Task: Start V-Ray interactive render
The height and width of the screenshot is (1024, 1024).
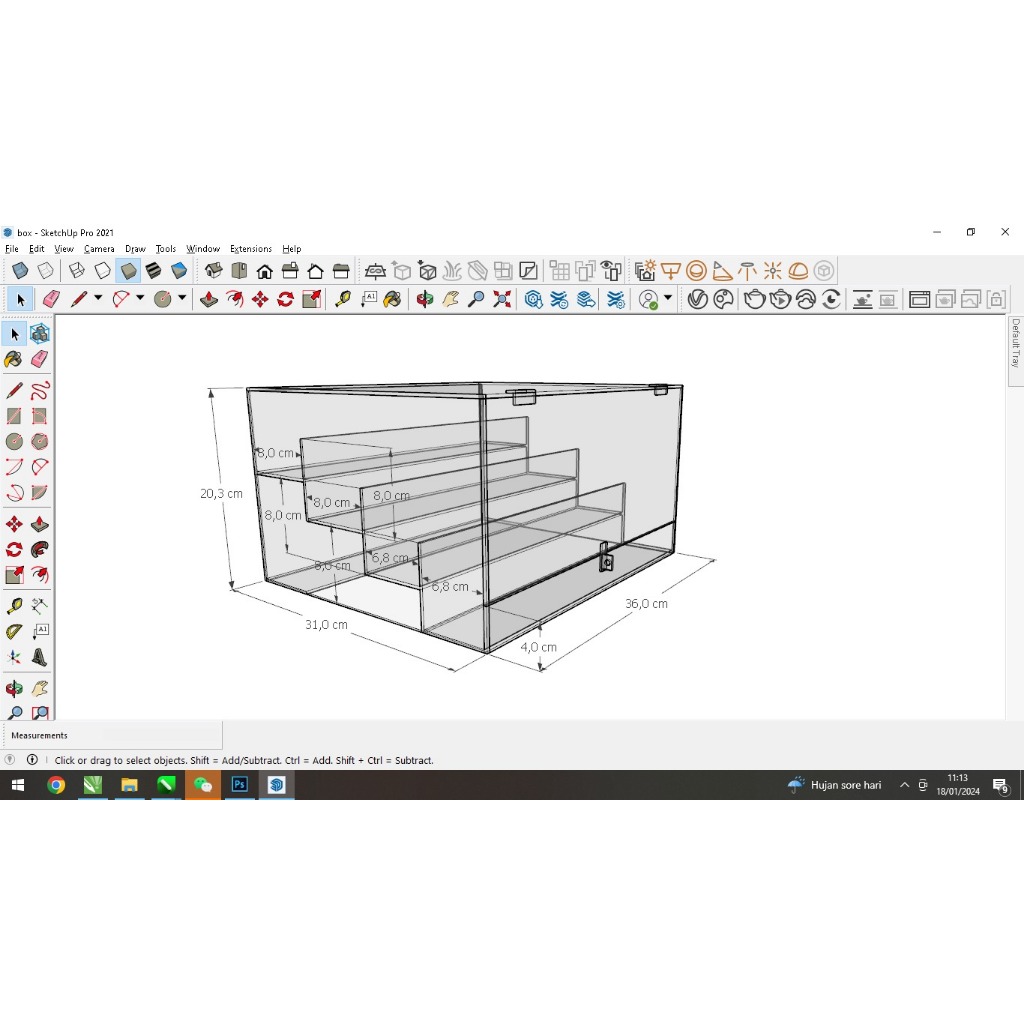Action: [780, 300]
